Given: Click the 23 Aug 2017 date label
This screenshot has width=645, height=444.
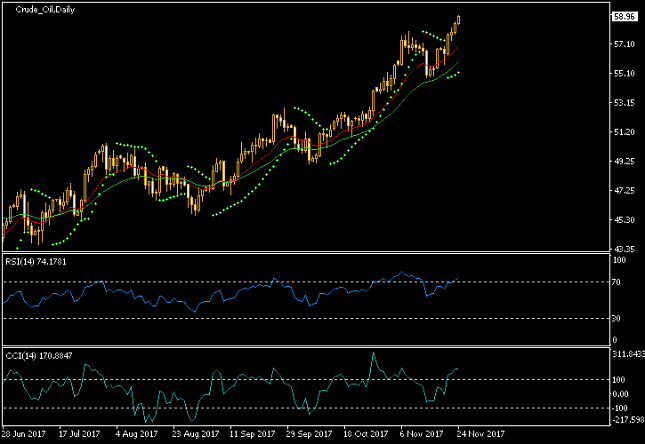Looking at the screenshot, I should coord(195,434).
